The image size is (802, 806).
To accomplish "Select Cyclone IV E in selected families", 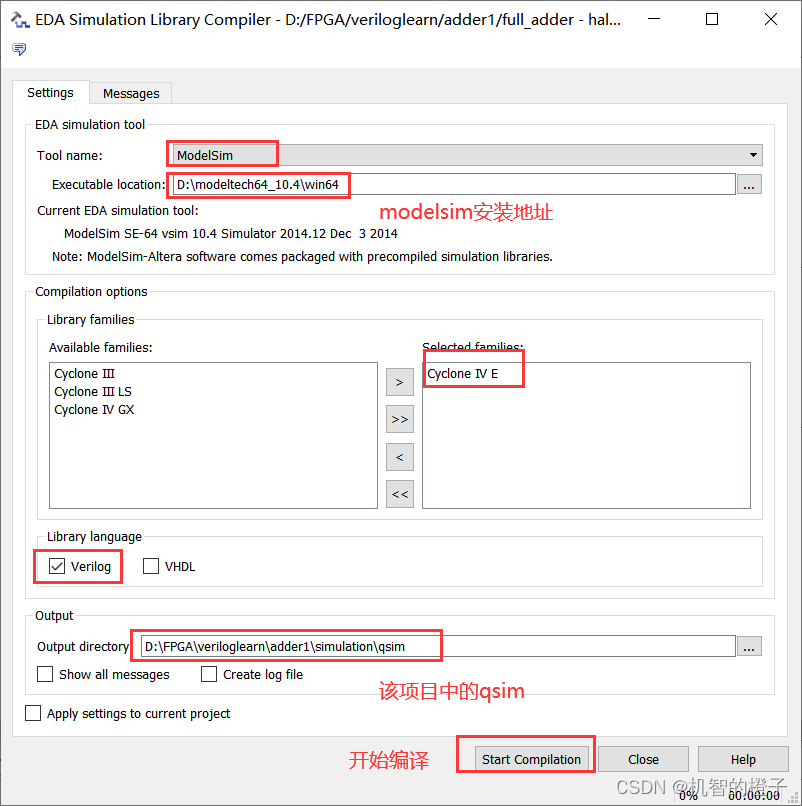I will (463, 373).
